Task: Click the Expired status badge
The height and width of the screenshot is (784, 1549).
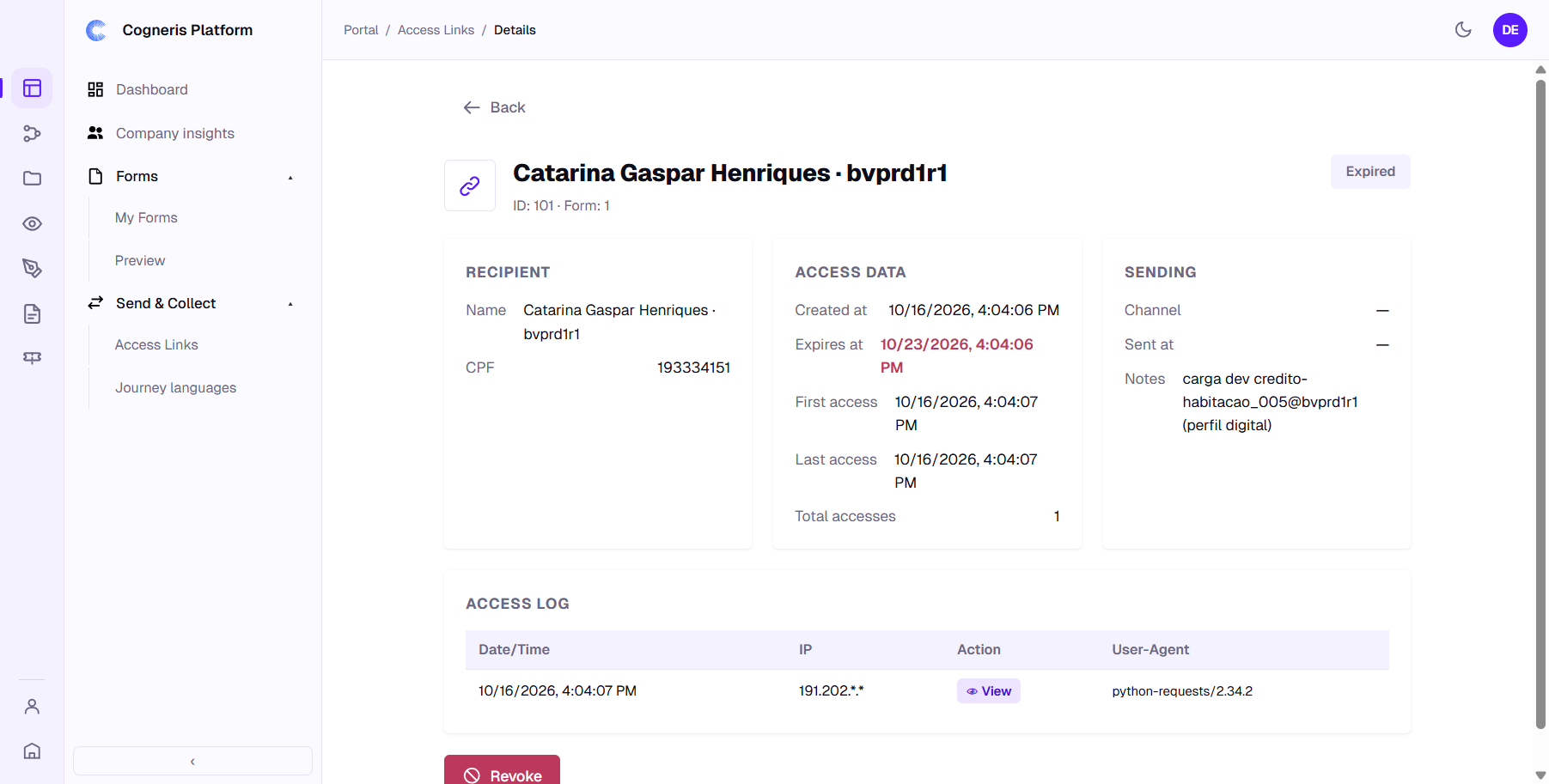Action: [1370, 172]
